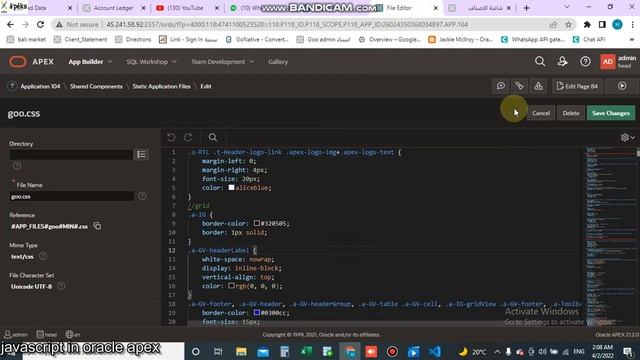
Task: Open the Task View taskbar icon
Action: pyautogui.click(x=218, y=351)
